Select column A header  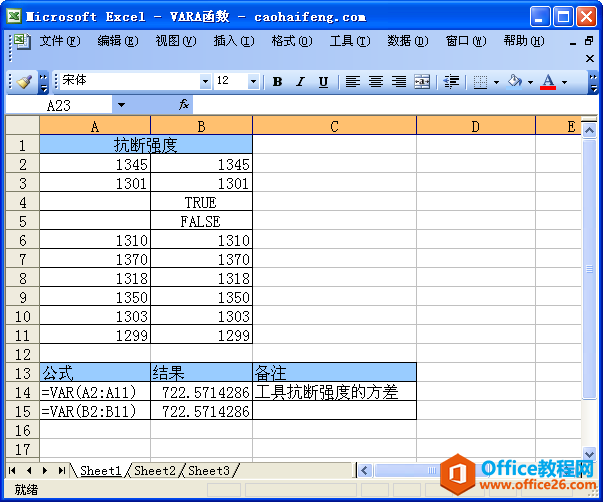(95, 126)
